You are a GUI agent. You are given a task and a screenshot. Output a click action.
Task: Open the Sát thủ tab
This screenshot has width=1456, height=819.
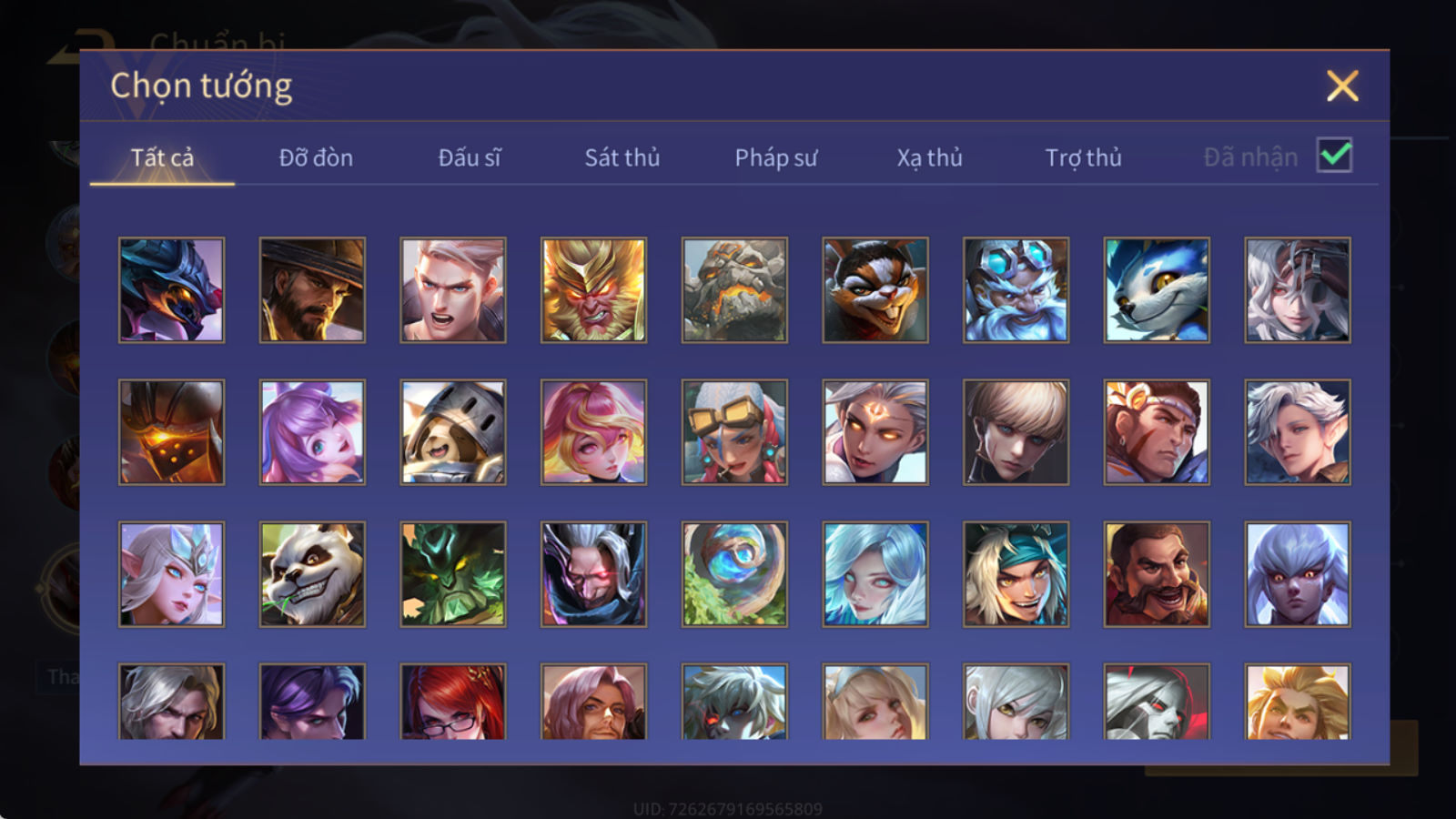[622, 157]
